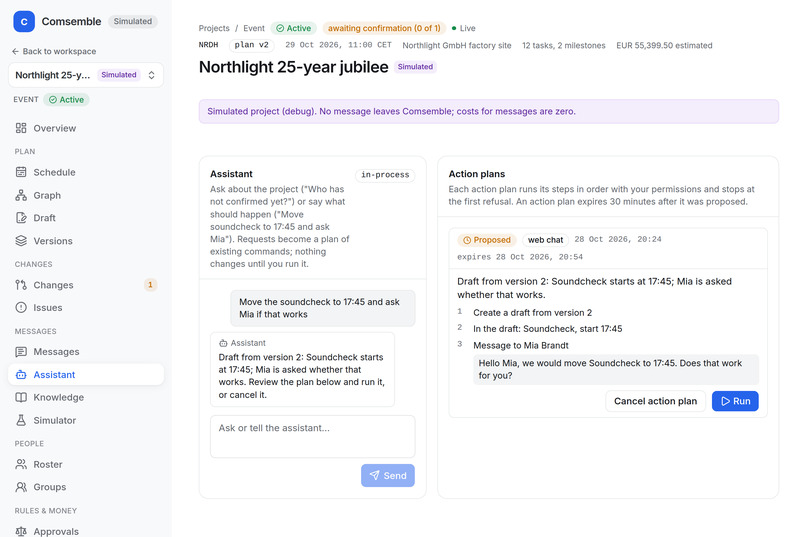Click the Assistant robot icon in sidebar
The height and width of the screenshot is (537, 806).
(21, 375)
